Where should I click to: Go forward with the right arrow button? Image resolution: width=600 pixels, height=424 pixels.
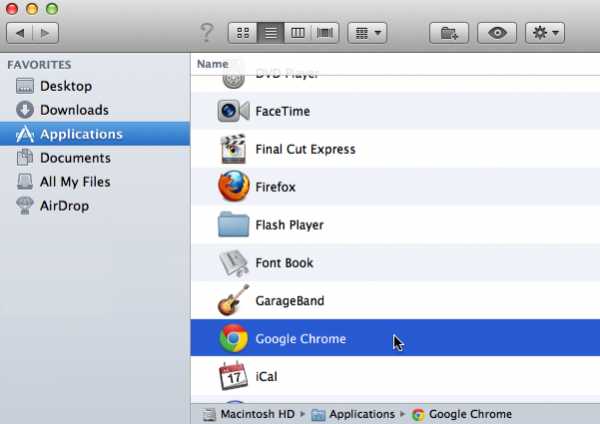click(x=46, y=33)
